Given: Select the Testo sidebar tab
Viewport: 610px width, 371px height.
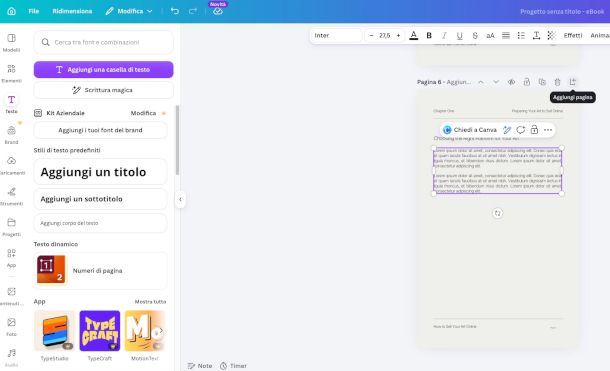Looking at the screenshot, I should [x=11, y=104].
